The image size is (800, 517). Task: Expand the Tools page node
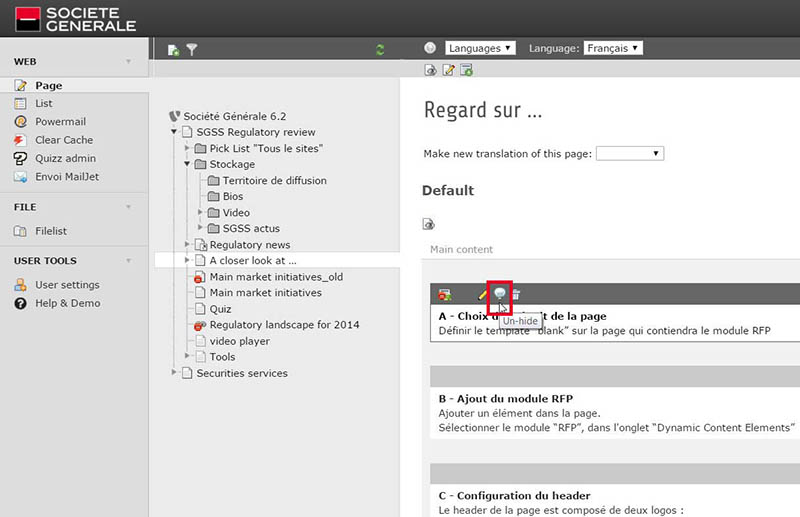pos(187,356)
